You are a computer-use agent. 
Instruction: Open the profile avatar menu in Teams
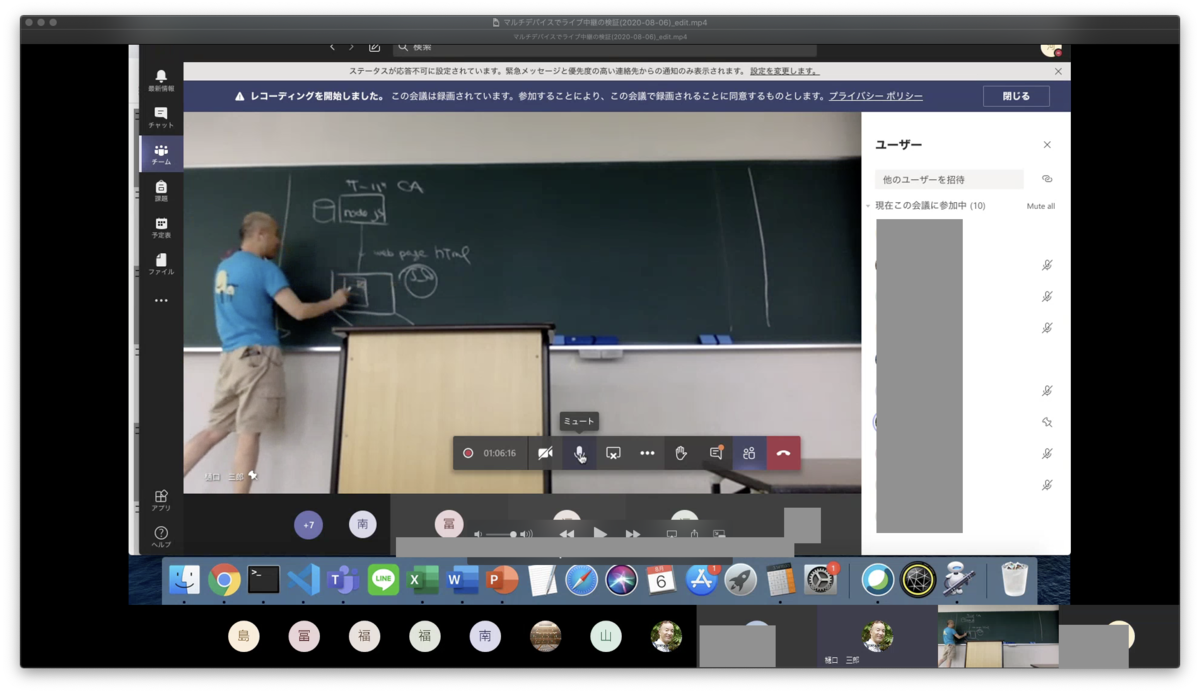1050,49
